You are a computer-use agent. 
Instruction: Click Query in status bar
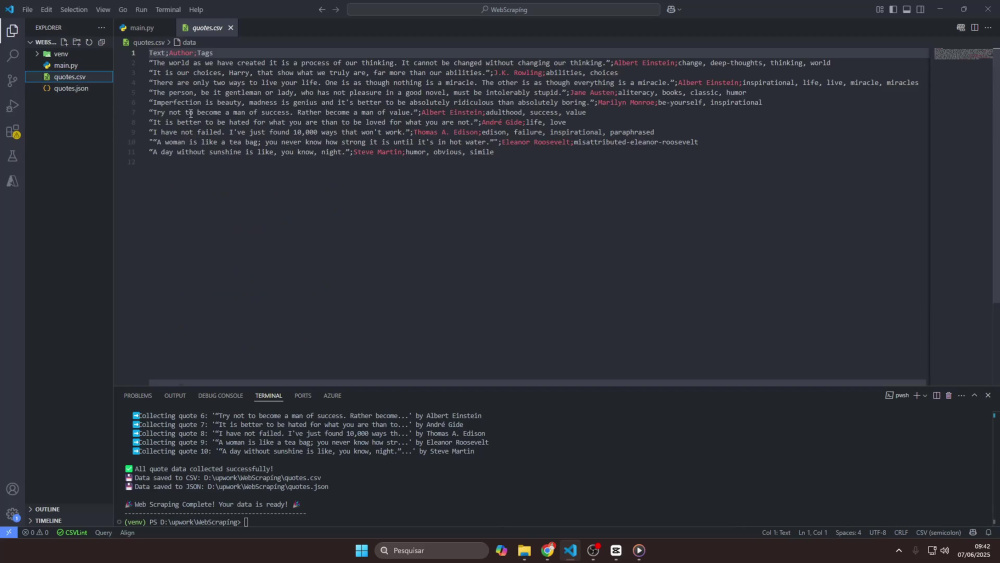point(103,532)
